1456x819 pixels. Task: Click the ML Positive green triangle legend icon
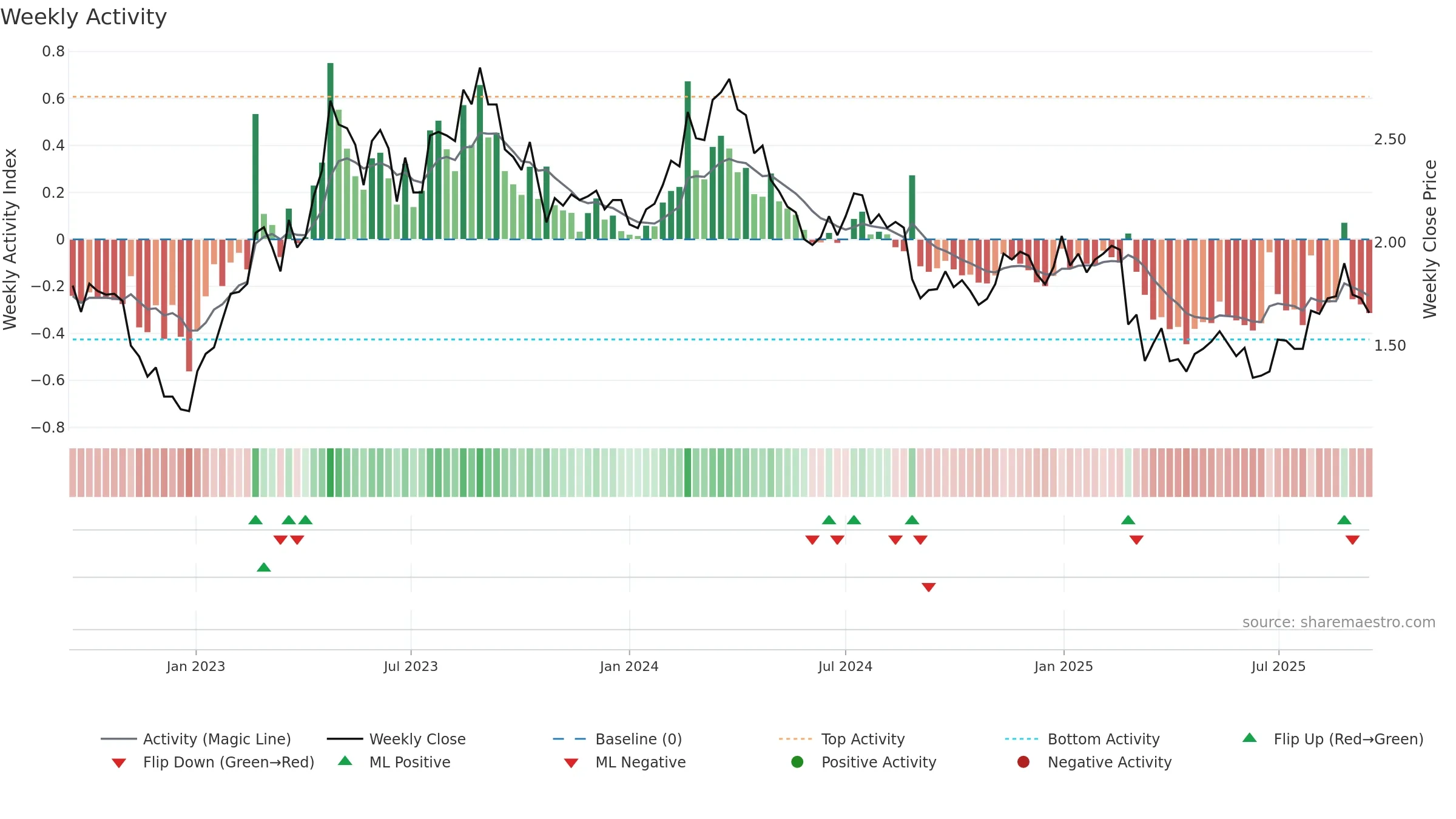(345, 761)
